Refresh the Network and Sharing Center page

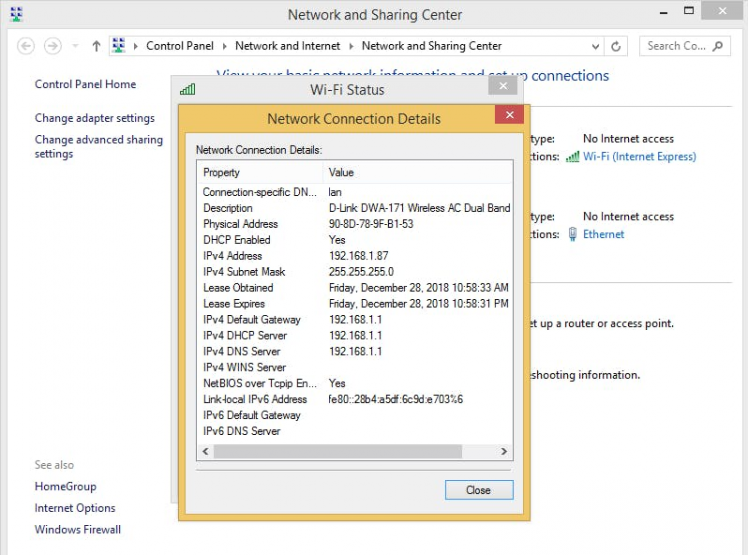pyautogui.click(x=617, y=46)
